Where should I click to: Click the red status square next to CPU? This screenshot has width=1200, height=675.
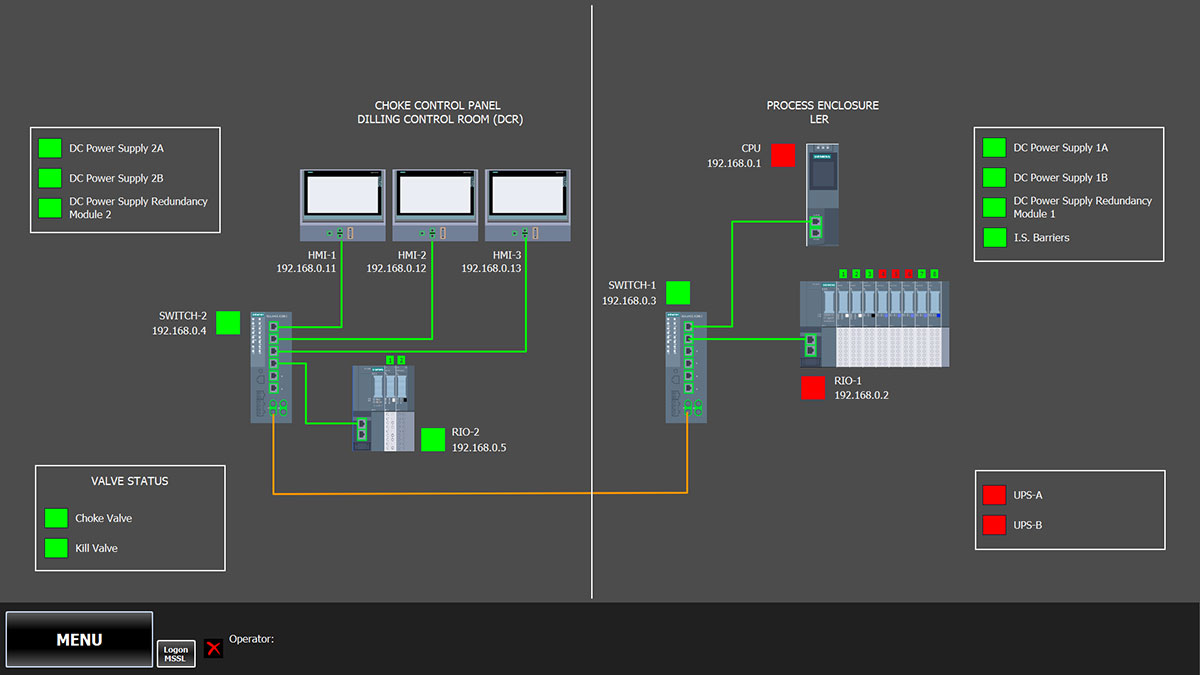[783, 155]
